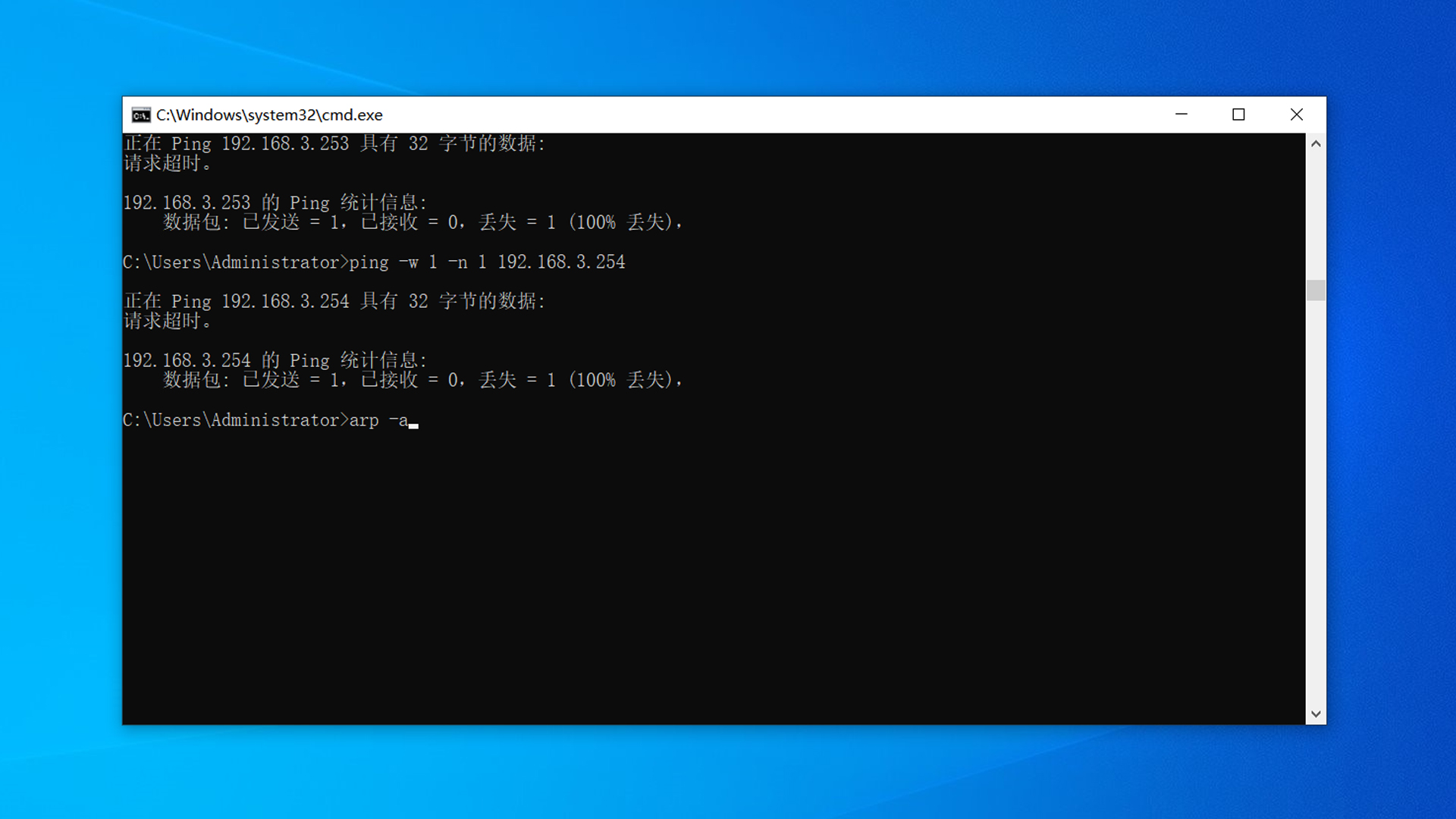Click the scrollbar up arrow
Screen dimensions: 1456x819
(1316, 144)
